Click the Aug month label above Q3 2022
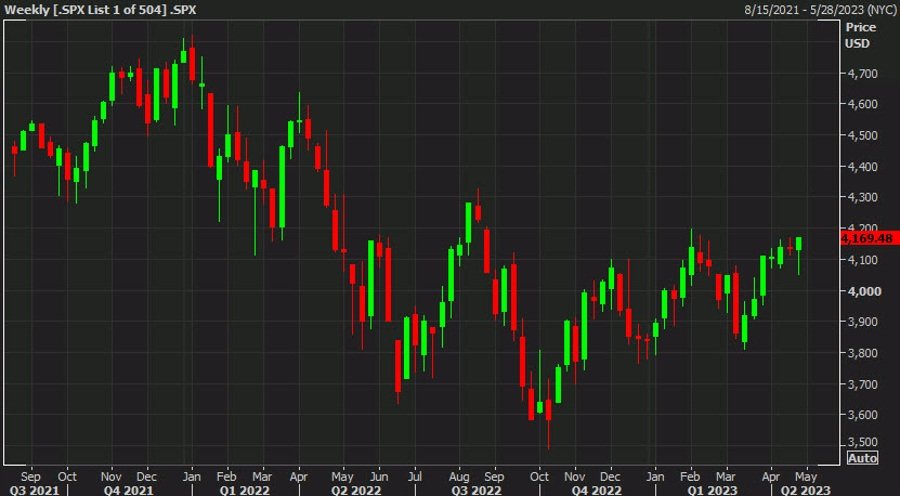 (x=459, y=475)
